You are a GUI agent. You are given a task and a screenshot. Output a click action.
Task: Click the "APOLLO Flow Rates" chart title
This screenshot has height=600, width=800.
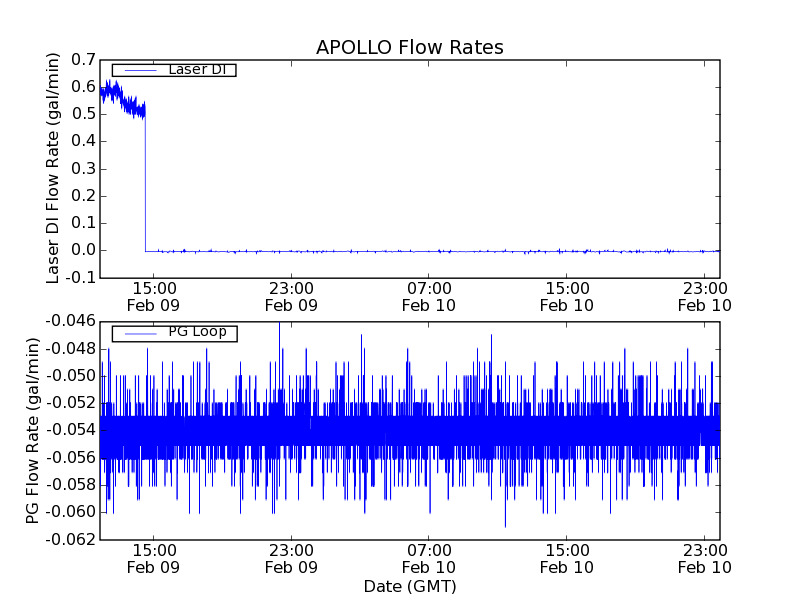410,47
